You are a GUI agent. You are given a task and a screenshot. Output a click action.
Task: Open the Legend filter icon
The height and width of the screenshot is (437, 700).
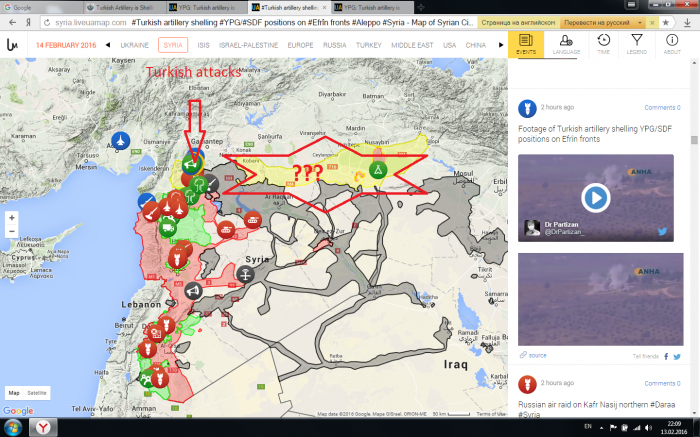(637, 44)
